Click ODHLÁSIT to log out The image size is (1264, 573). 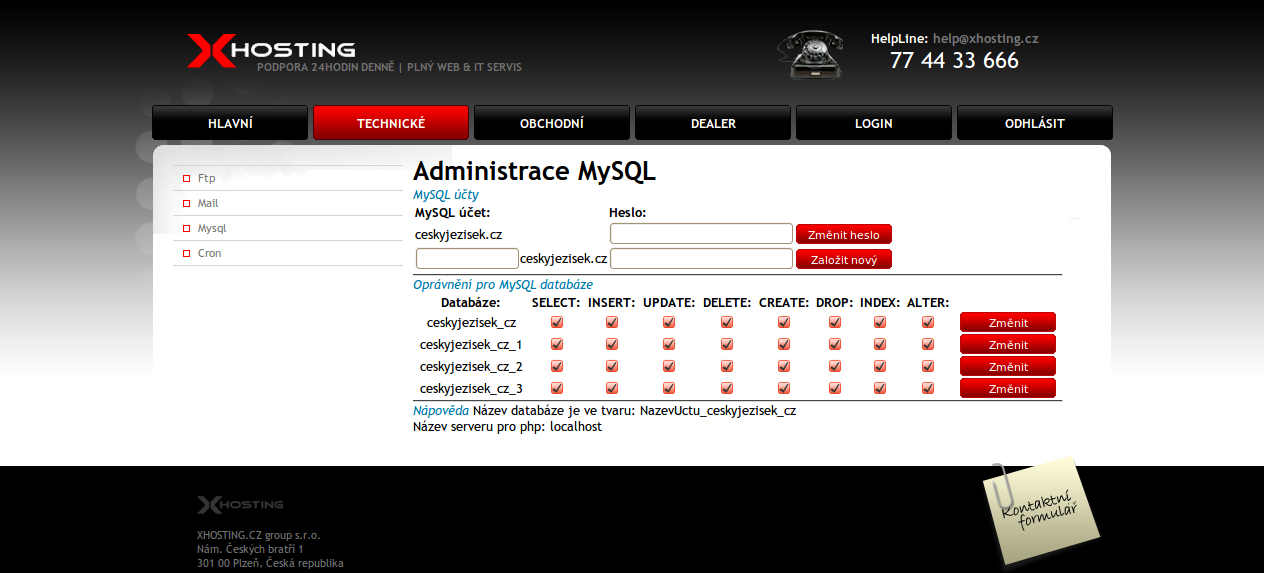coord(1035,123)
